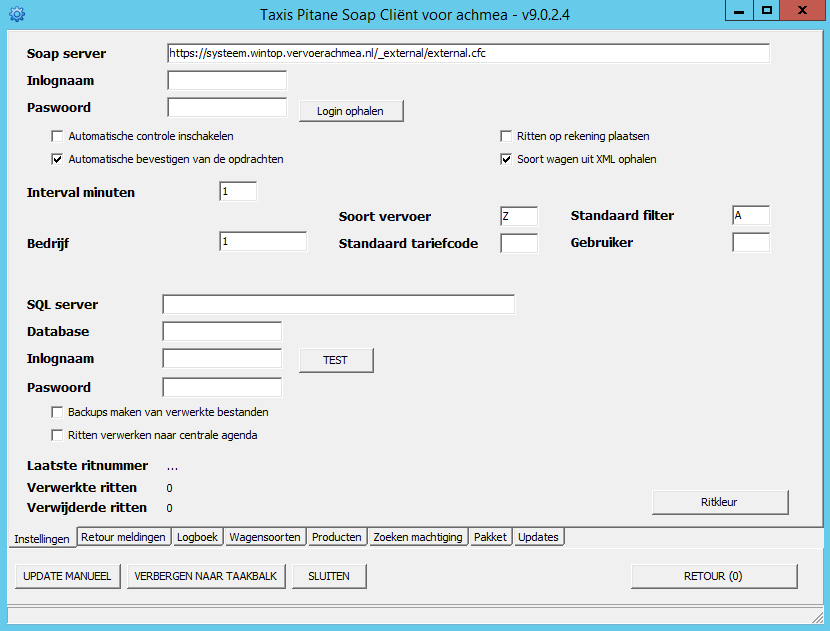This screenshot has height=631, width=830.
Task: Click the SQL Paswoord field
Action: 222,387
